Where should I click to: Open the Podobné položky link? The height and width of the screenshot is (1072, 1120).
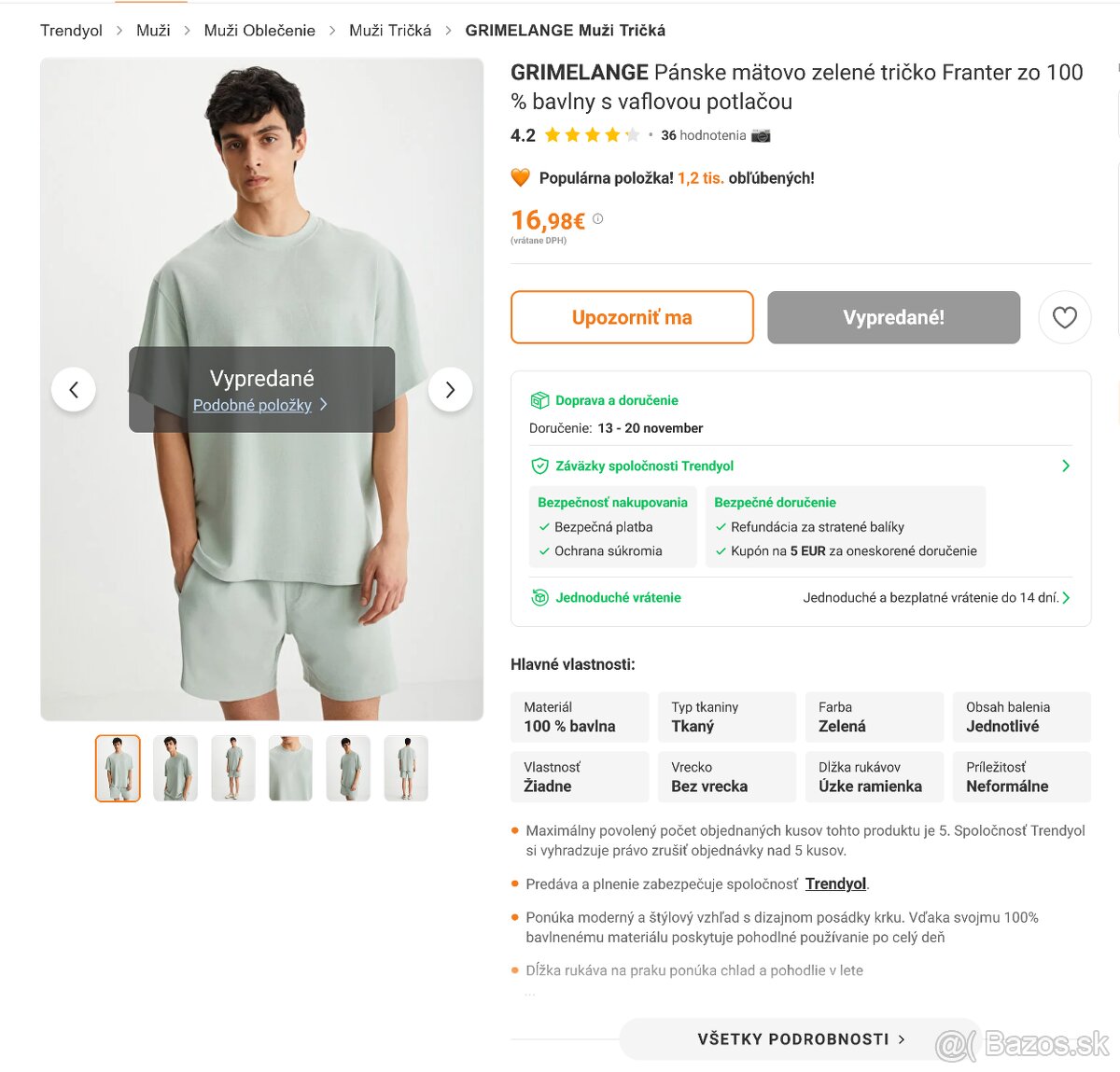tap(253, 405)
